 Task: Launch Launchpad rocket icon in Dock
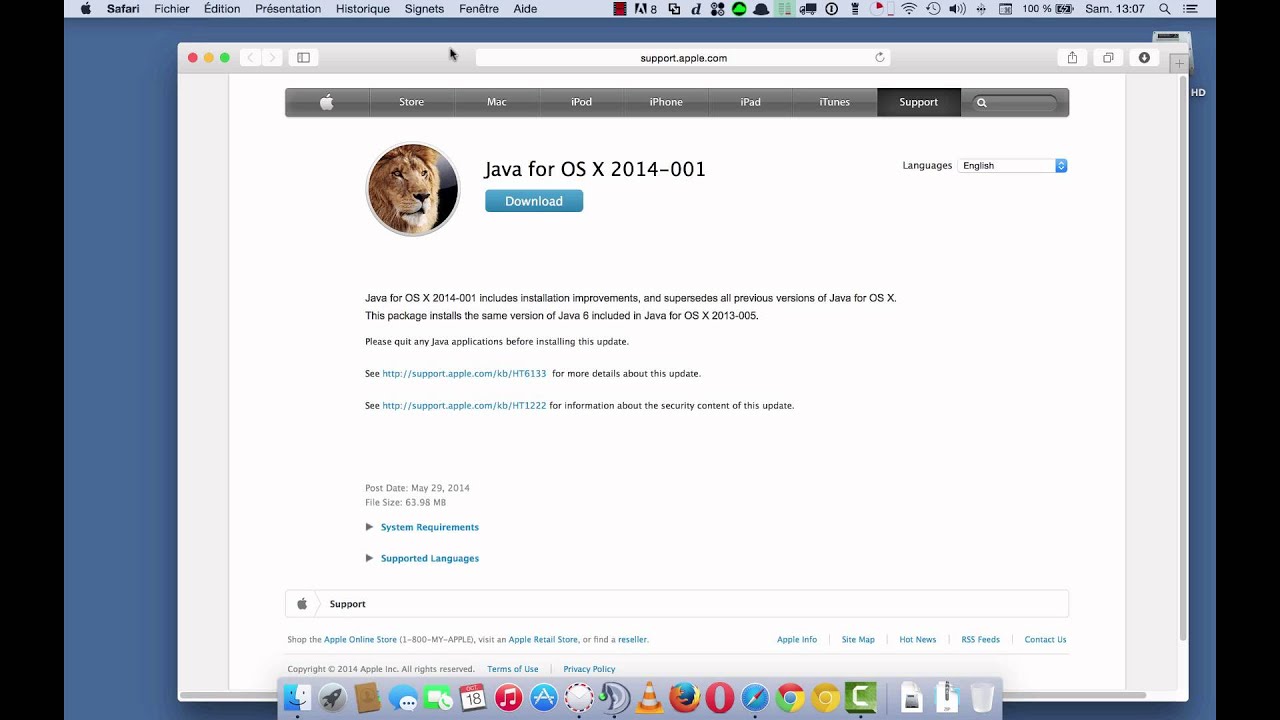[332, 697]
